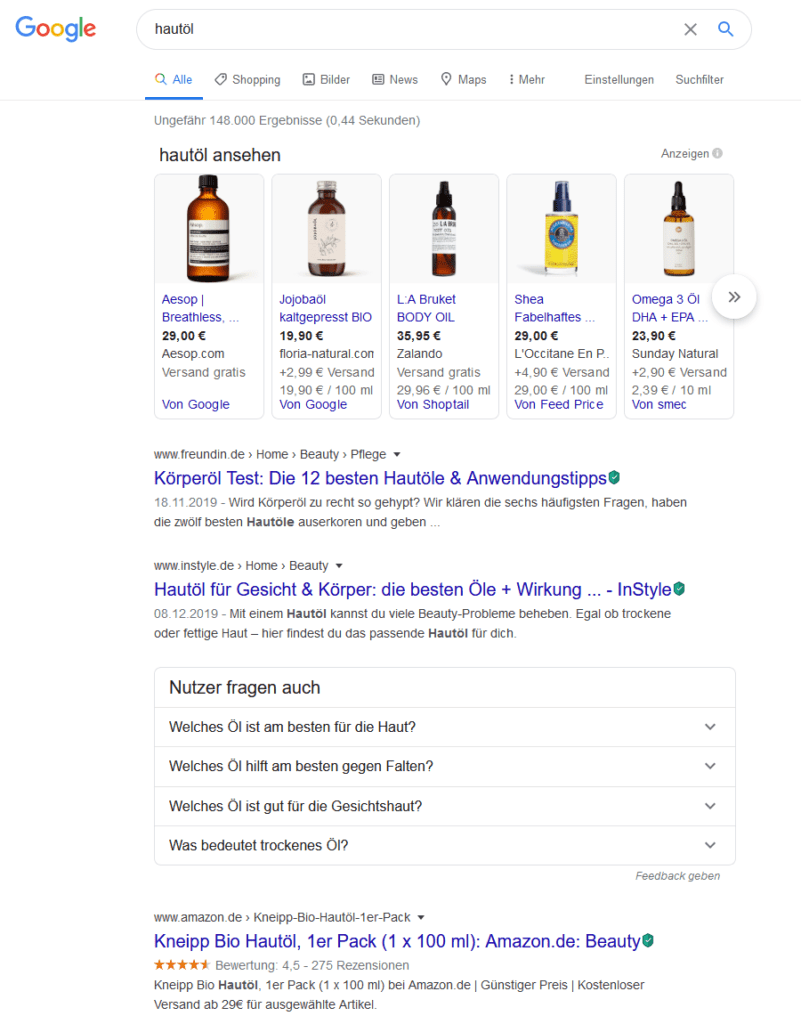This screenshot has width=801, height=1024.
Task: Click Feedback geben
Action: tap(678, 876)
